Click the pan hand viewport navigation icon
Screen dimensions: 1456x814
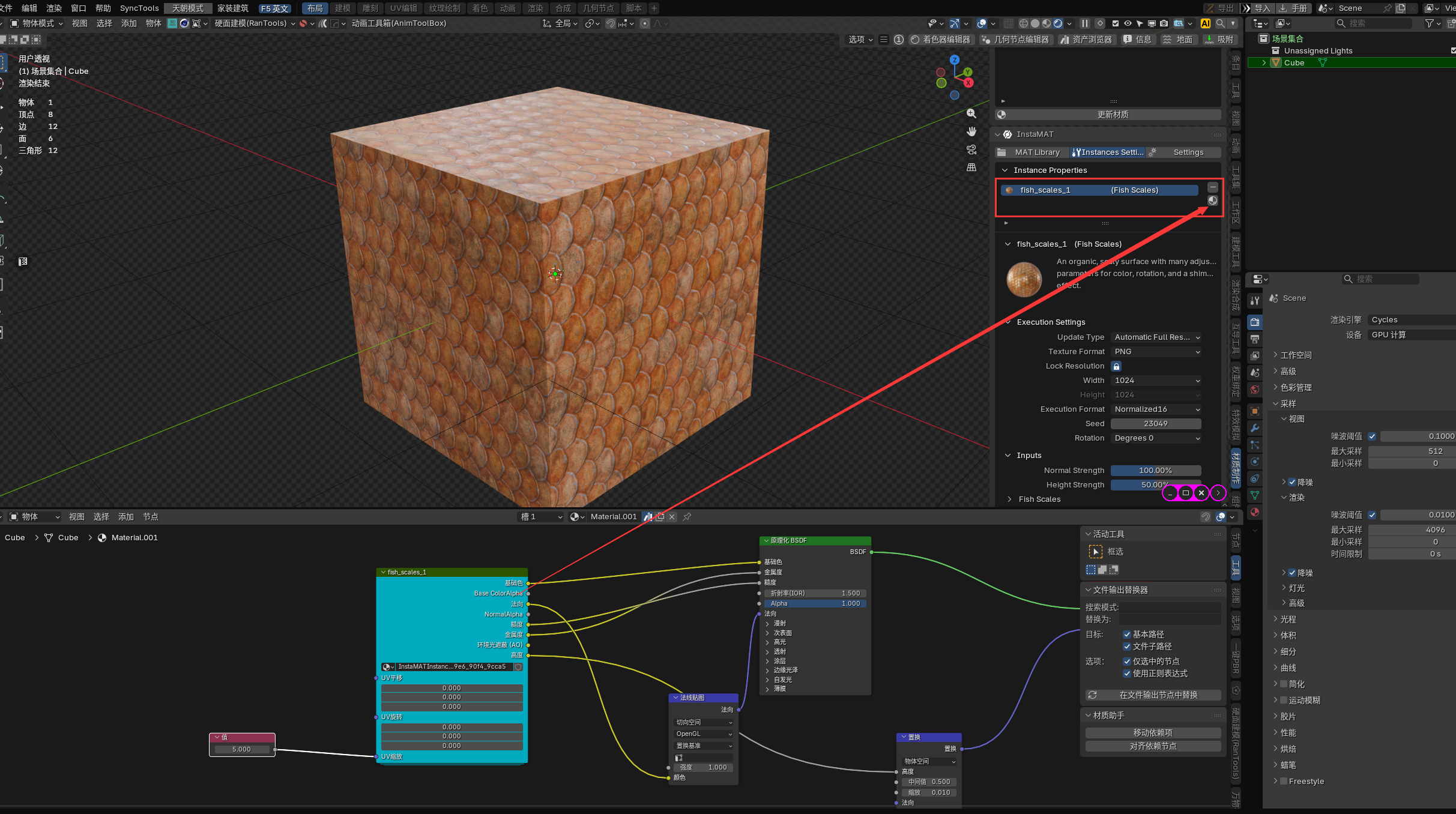click(971, 131)
